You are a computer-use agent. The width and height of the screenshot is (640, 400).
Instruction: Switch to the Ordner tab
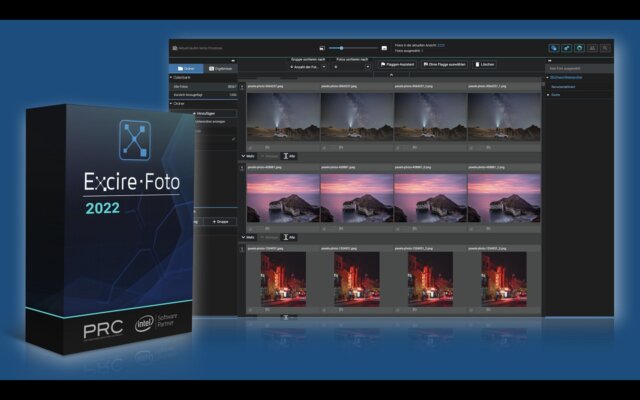(x=186, y=69)
